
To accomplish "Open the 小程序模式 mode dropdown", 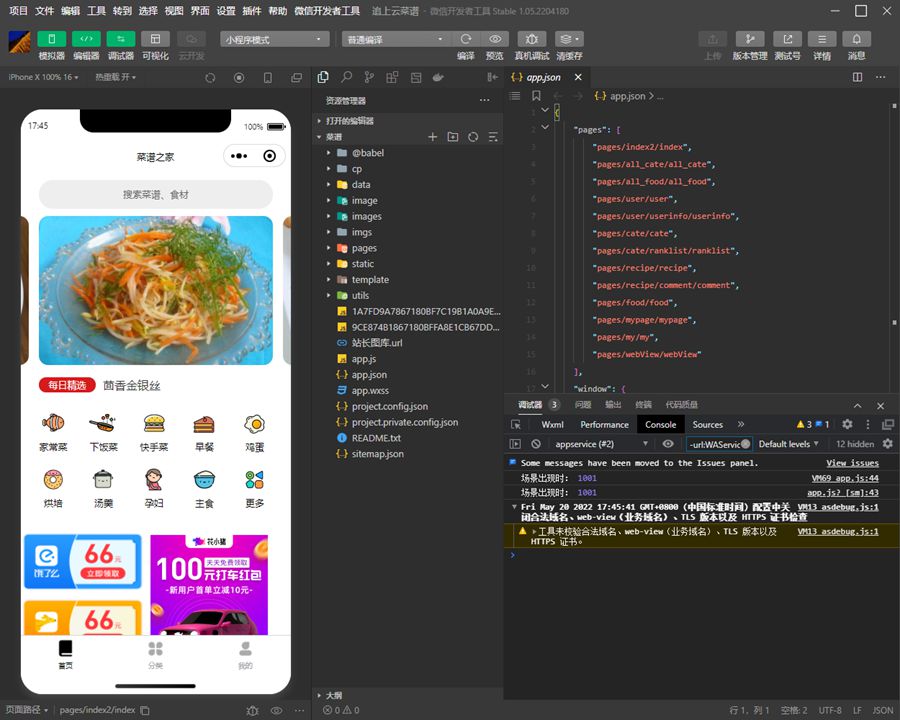I will coord(275,39).
